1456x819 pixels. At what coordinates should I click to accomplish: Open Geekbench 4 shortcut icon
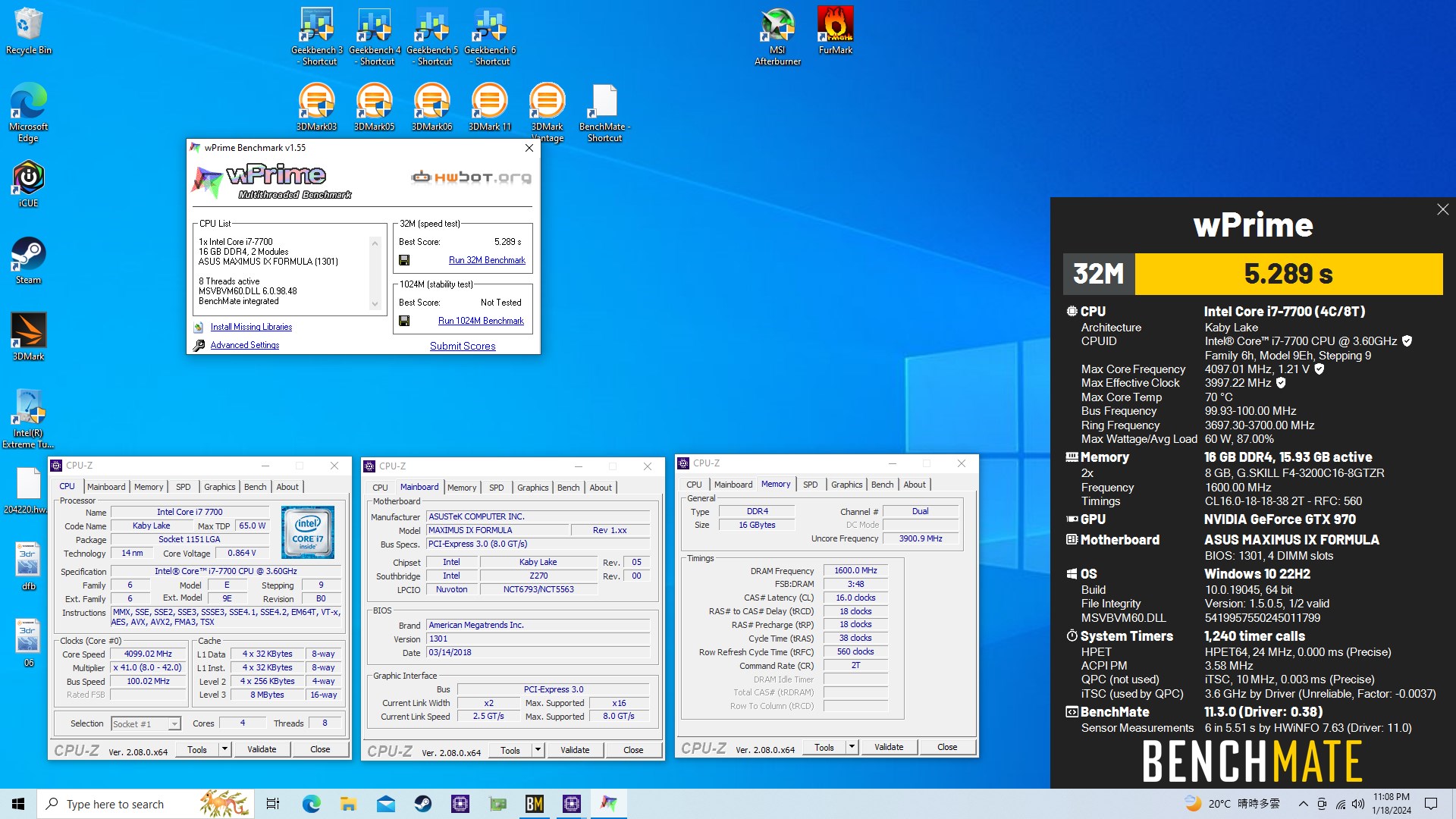375,36
